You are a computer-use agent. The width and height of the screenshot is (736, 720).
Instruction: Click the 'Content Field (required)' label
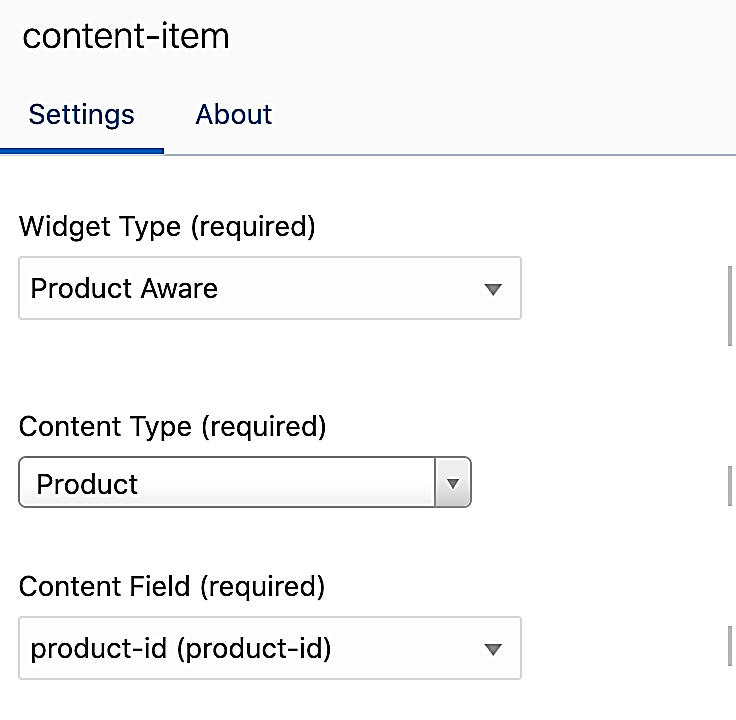tap(172, 586)
